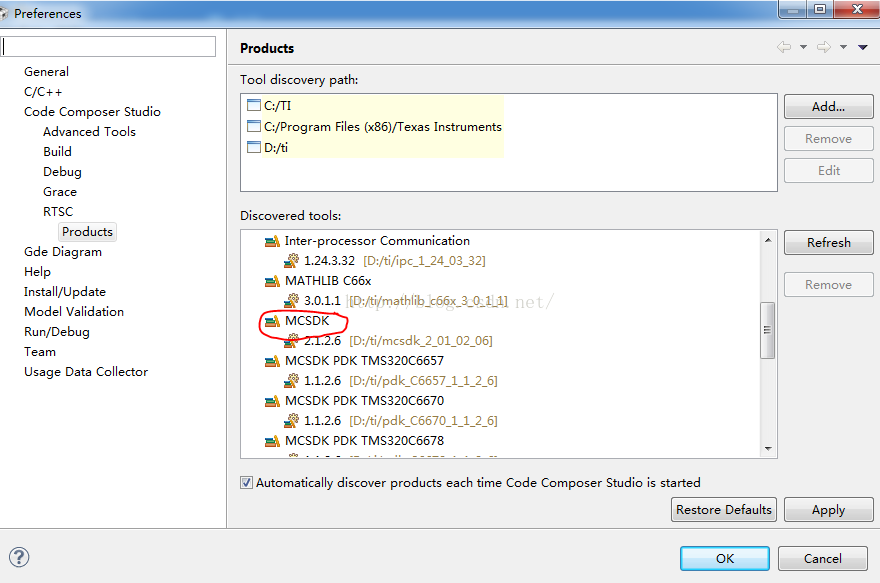Toggle automatically discover products on startup

(246, 483)
